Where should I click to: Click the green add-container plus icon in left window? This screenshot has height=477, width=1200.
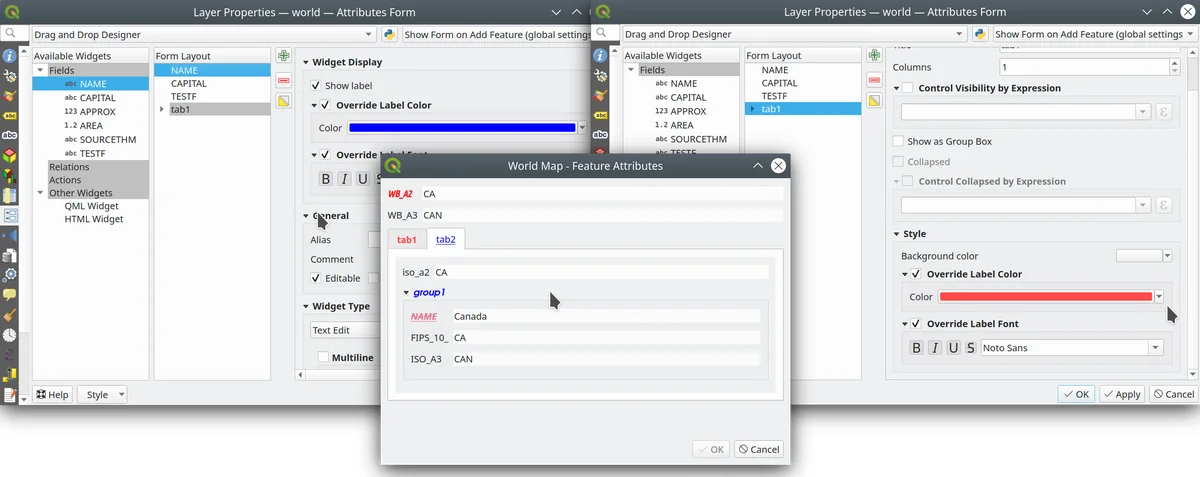(284, 56)
